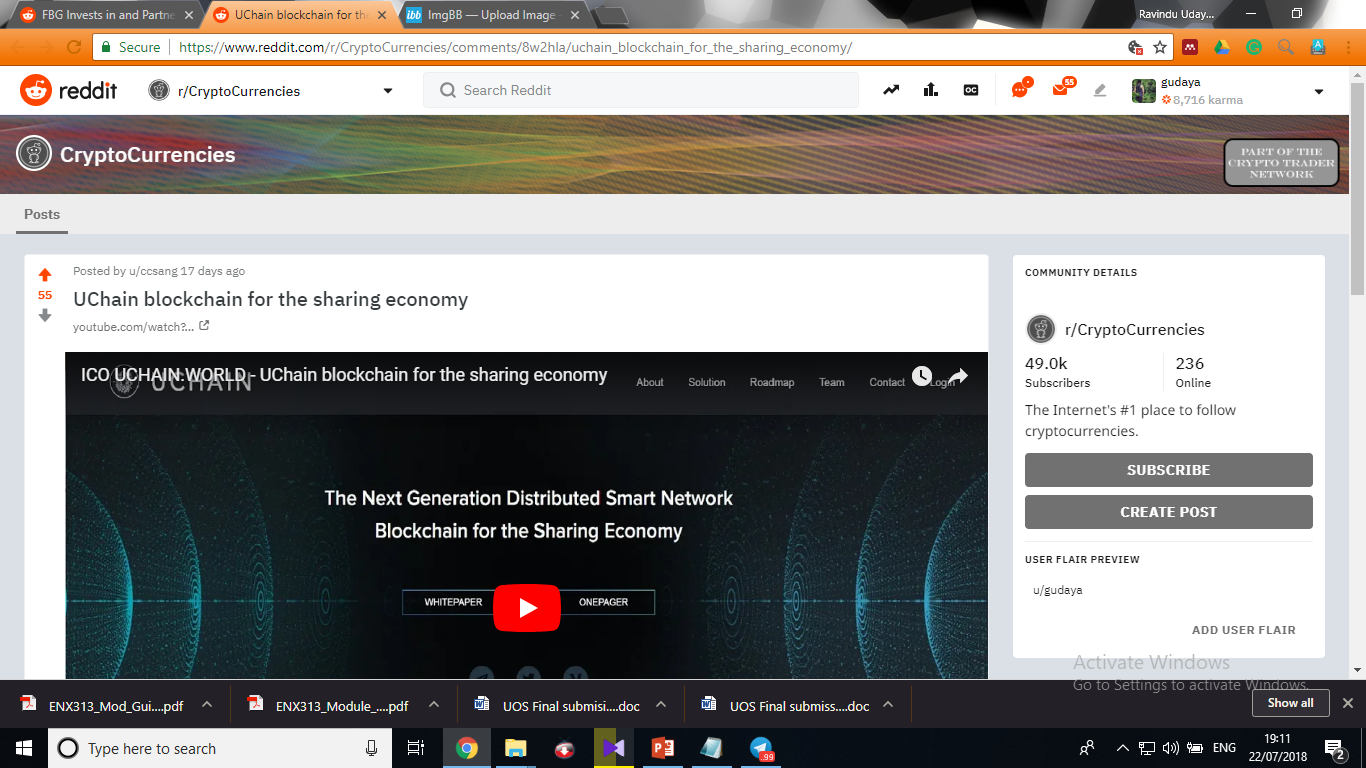
Task: Open Google Chrome from the taskbar
Action: (x=466, y=748)
